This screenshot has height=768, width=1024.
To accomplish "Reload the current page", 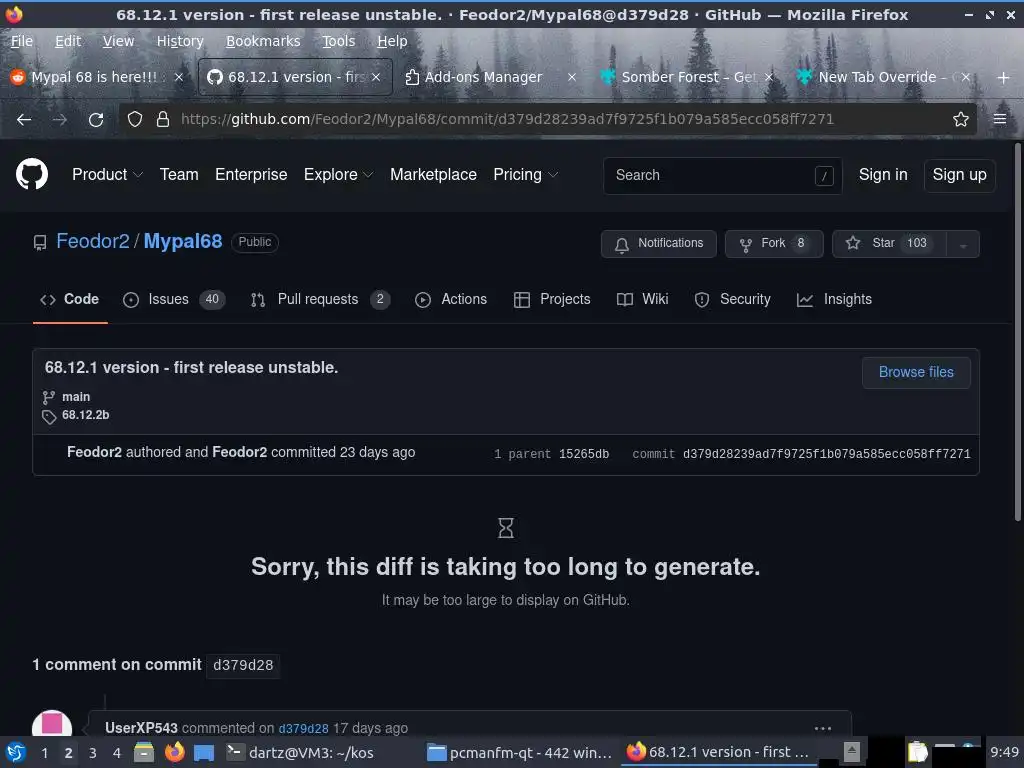I will click(x=96, y=120).
